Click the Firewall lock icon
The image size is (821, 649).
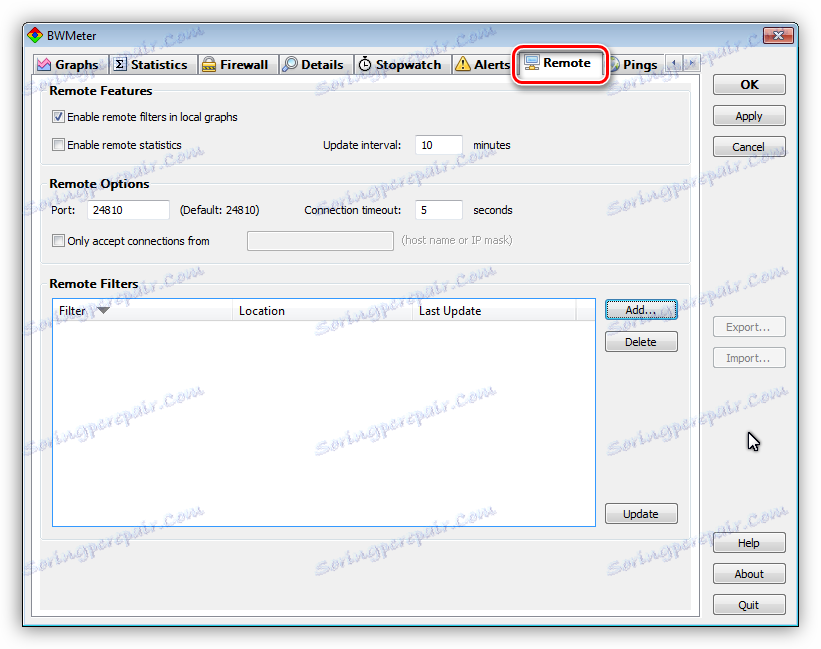(209, 64)
